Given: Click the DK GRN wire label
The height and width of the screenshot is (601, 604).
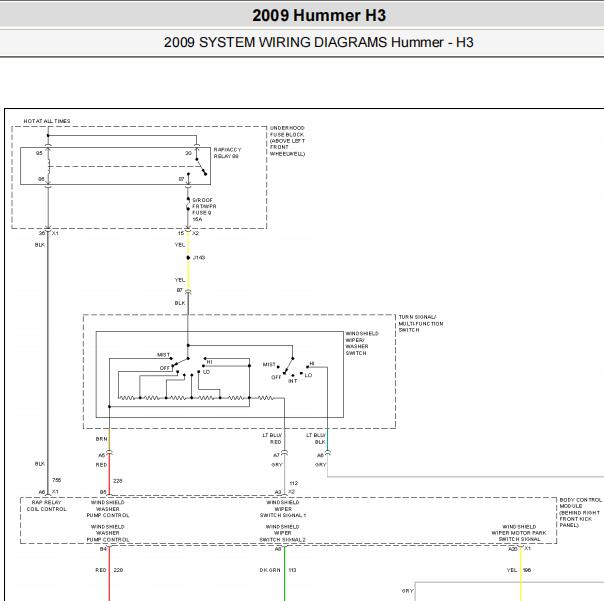Looking at the screenshot, I should pos(270,570).
